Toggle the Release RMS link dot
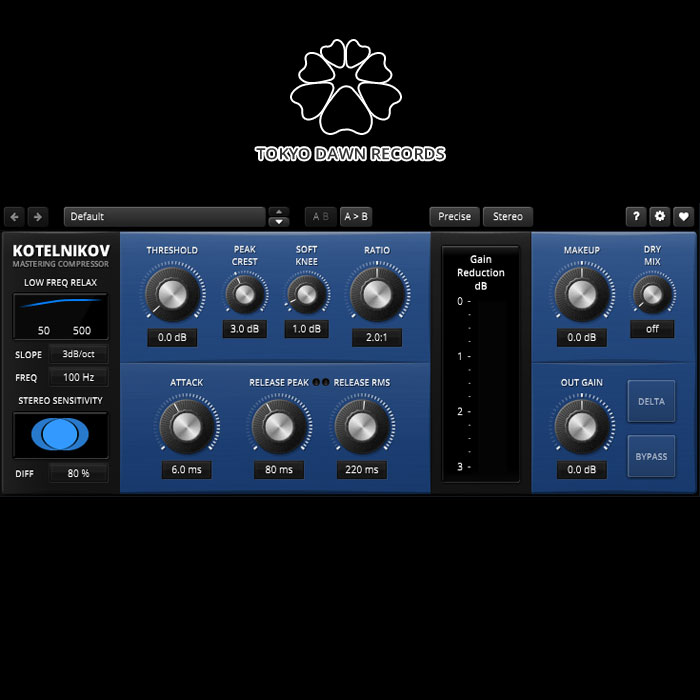The width and height of the screenshot is (700, 700). click(x=326, y=383)
